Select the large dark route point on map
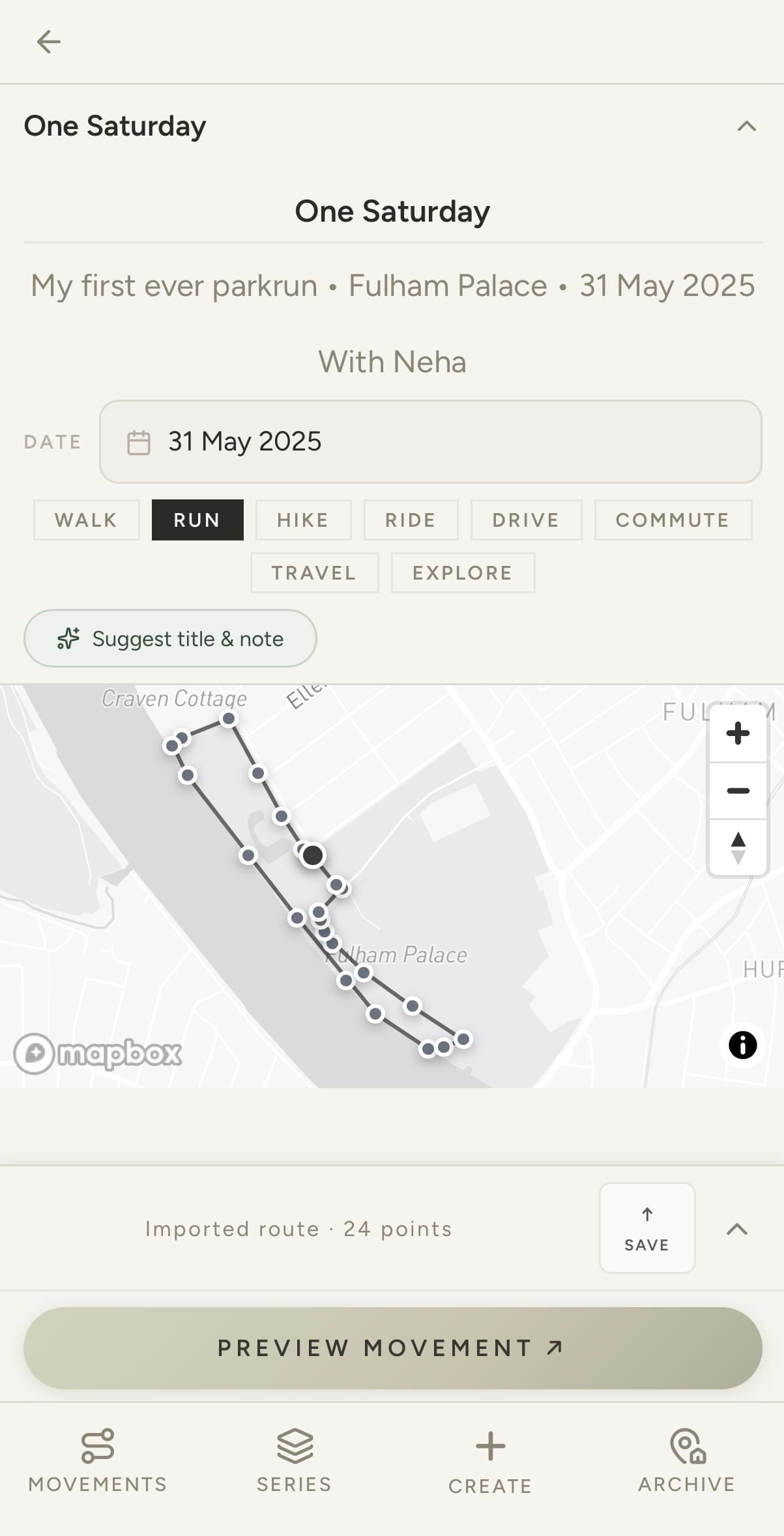This screenshot has width=784, height=1536. (x=313, y=855)
